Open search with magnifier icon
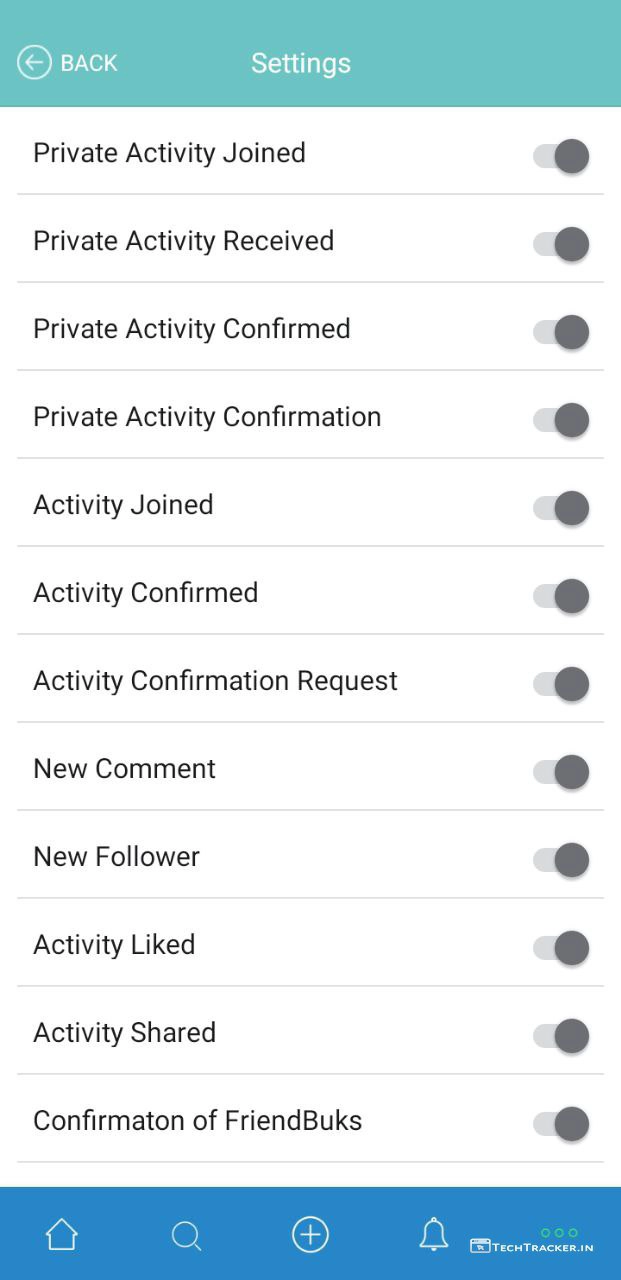The width and height of the screenshot is (621, 1280). (186, 1236)
